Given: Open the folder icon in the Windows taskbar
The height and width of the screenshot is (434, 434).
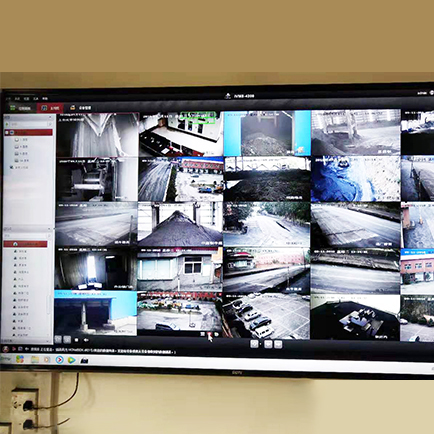Looking at the screenshot, I should 35,359.
